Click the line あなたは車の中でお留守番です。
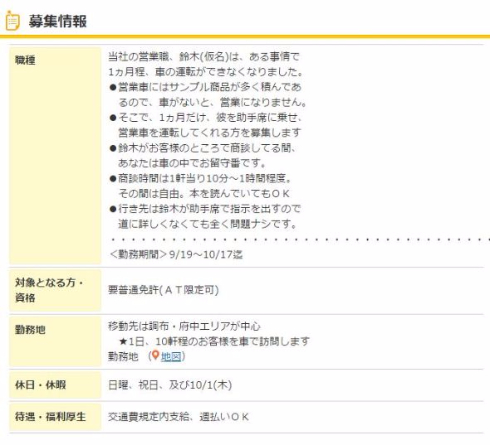Screen dimensions: 490x445 point(192,163)
